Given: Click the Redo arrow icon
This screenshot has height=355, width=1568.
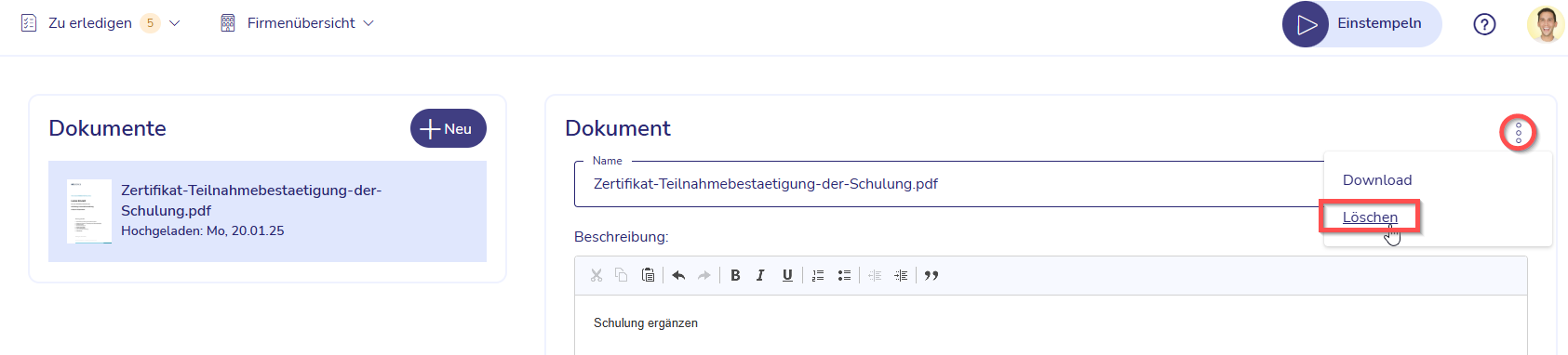Looking at the screenshot, I should tap(704, 275).
